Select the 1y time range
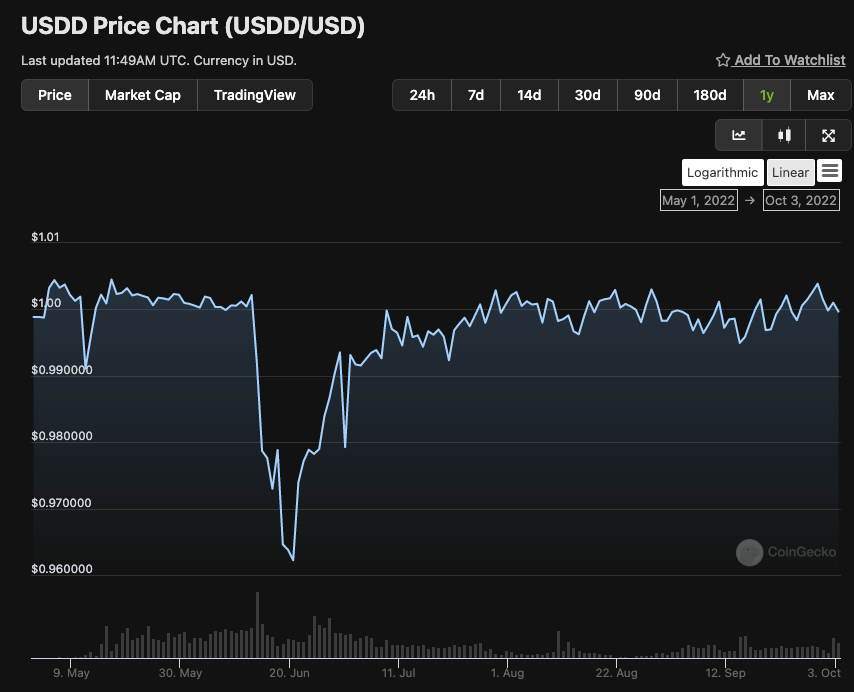The width and height of the screenshot is (854, 692). pyautogui.click(x=767, y=95)
